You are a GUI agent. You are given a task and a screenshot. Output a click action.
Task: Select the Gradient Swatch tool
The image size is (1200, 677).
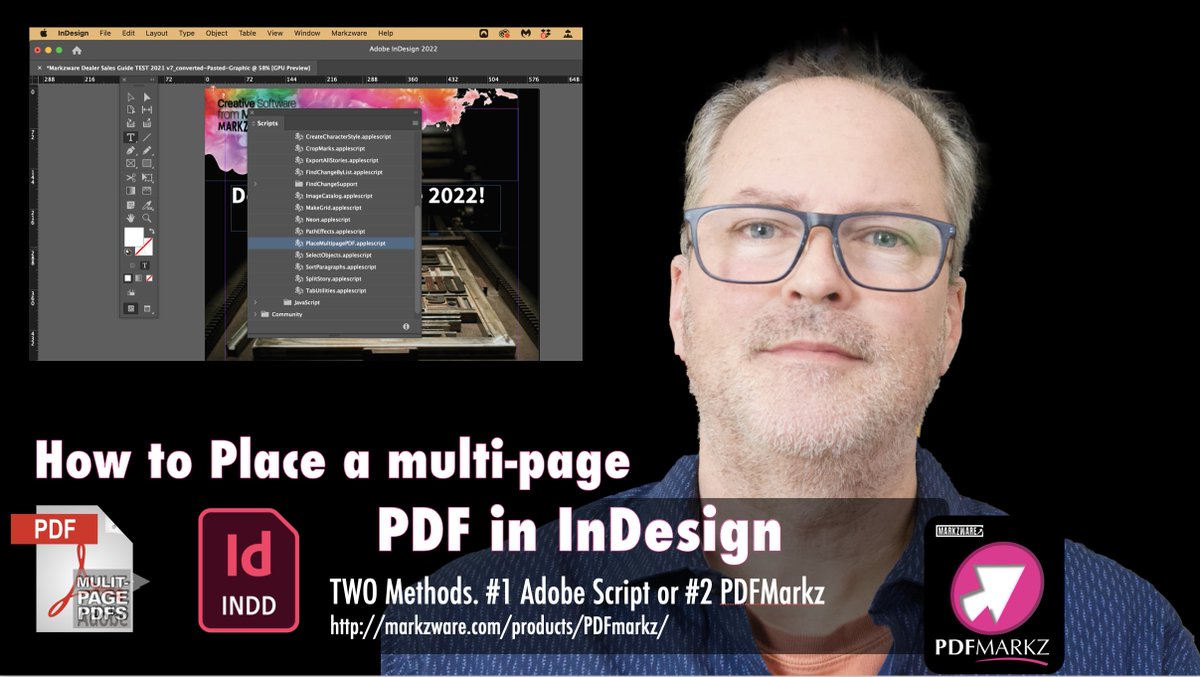click(x=131, y=190)
